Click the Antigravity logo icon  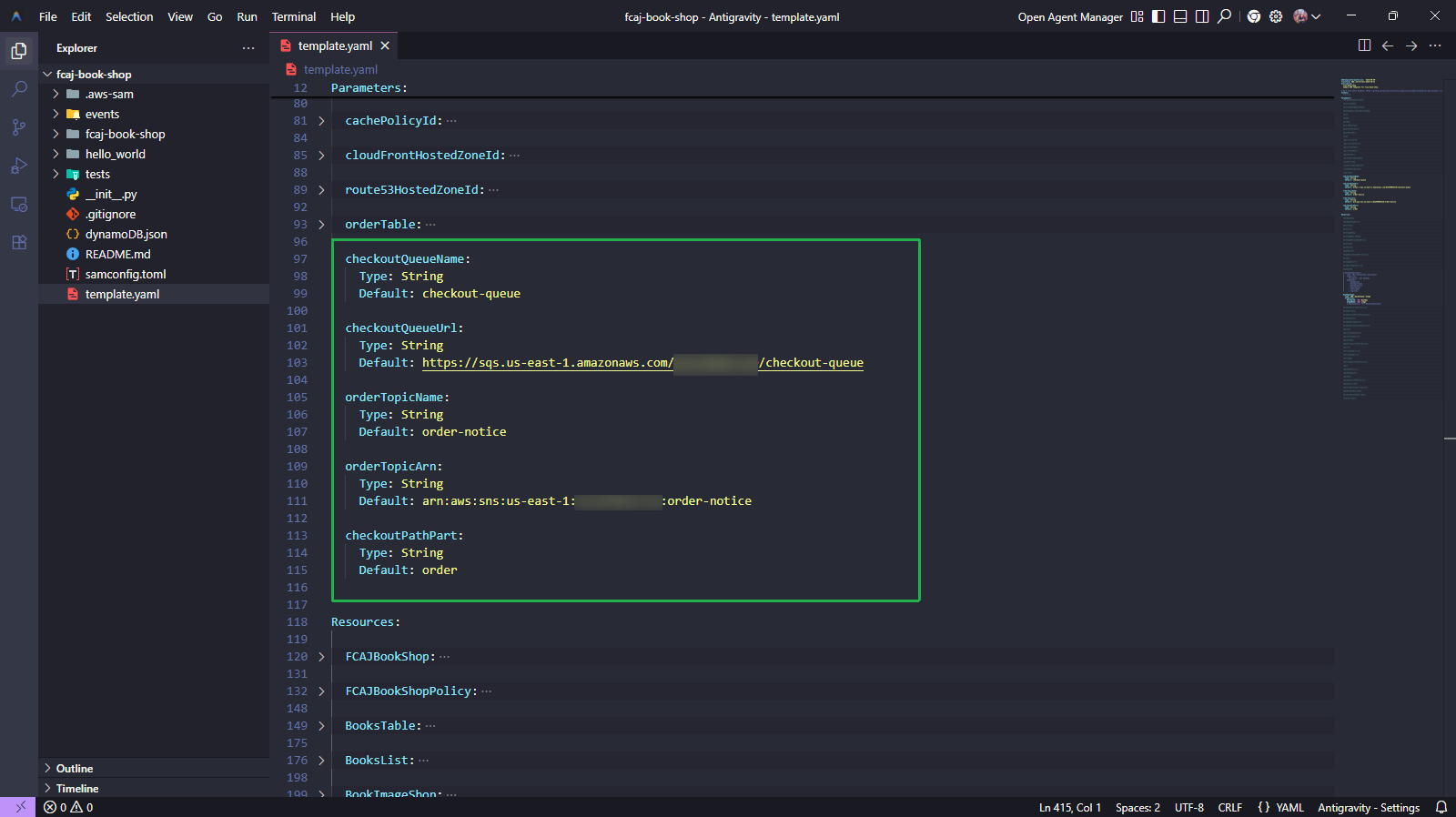16,16
